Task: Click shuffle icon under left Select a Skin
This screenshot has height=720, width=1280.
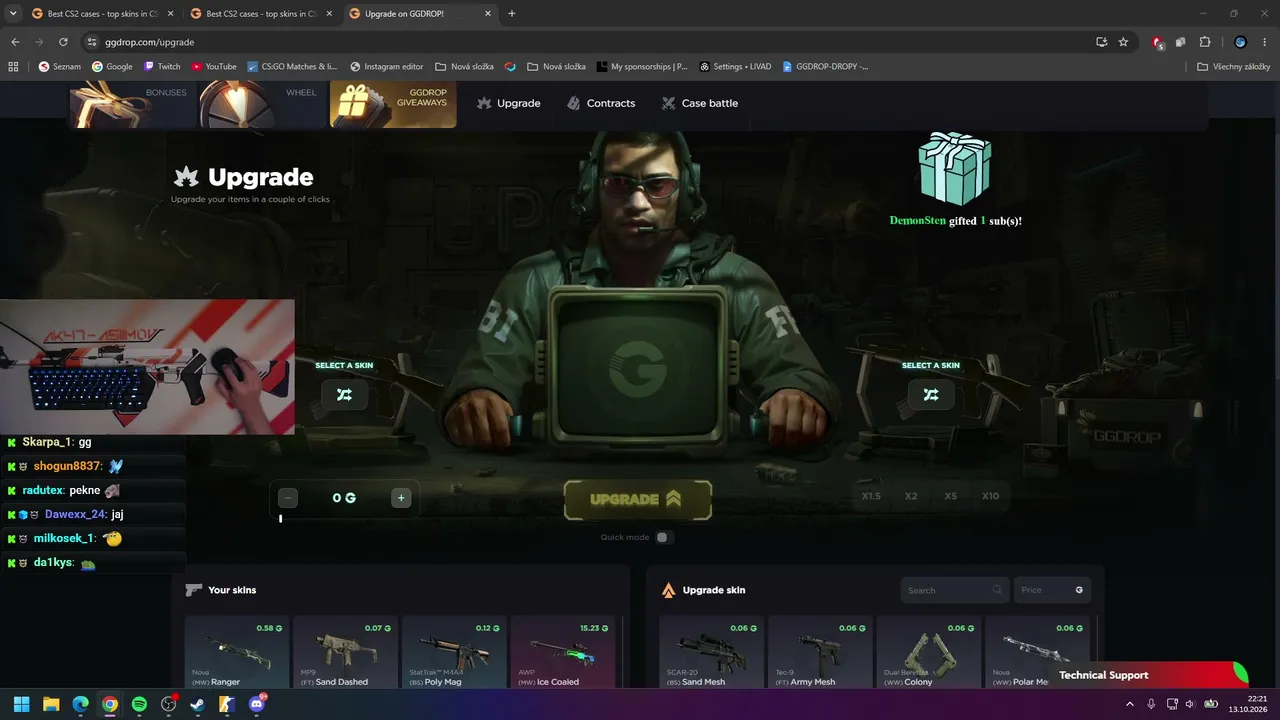Action: tap(344, 394)
